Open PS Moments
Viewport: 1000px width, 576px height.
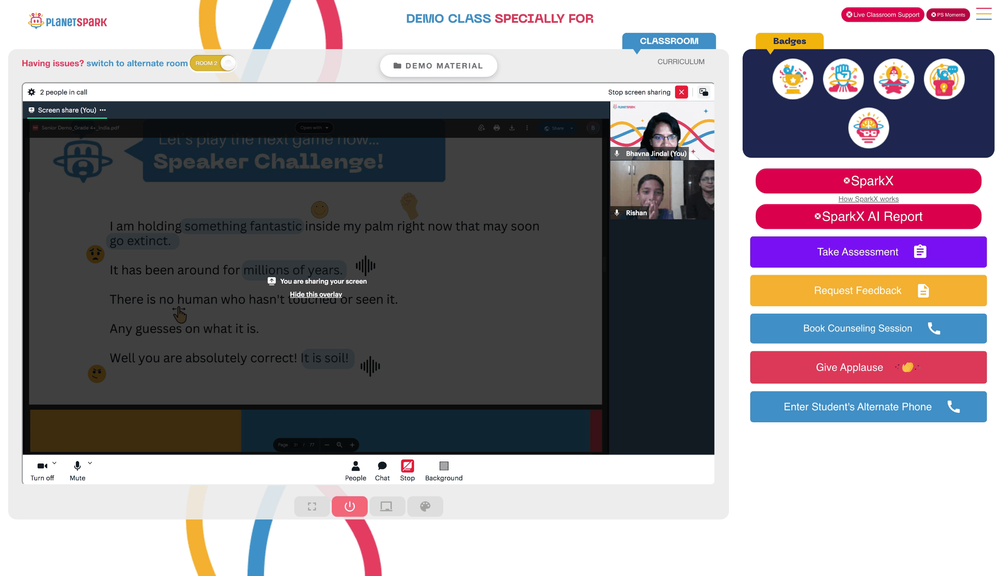pyautogui.click(x=948, y=15)
